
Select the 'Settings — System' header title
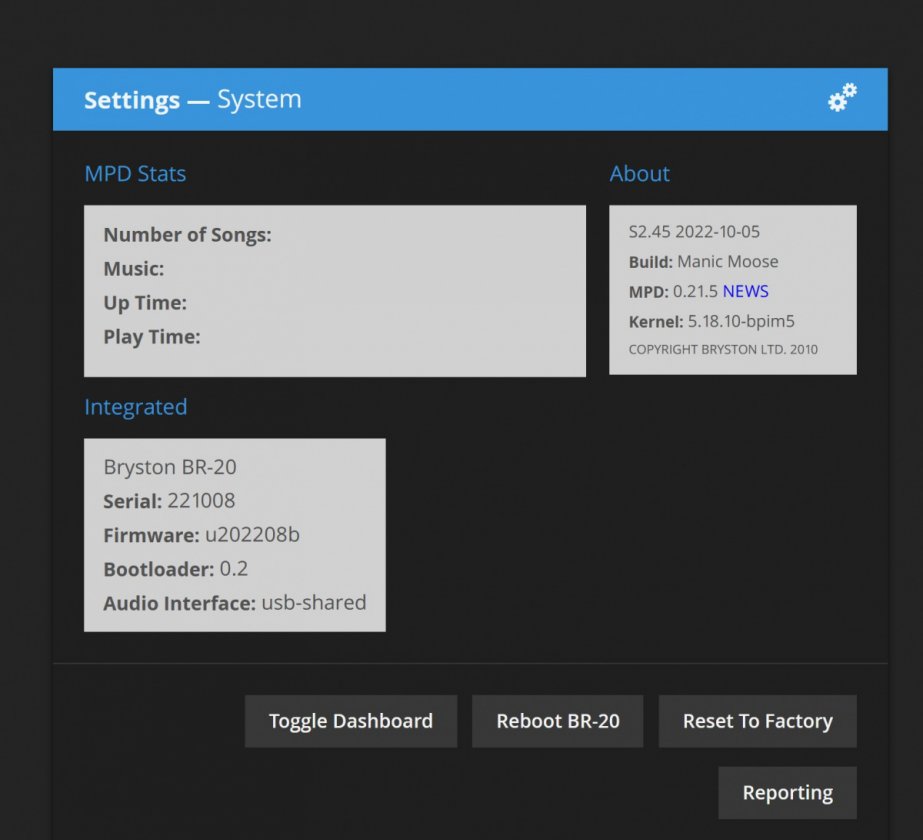(x=192, y=99)
